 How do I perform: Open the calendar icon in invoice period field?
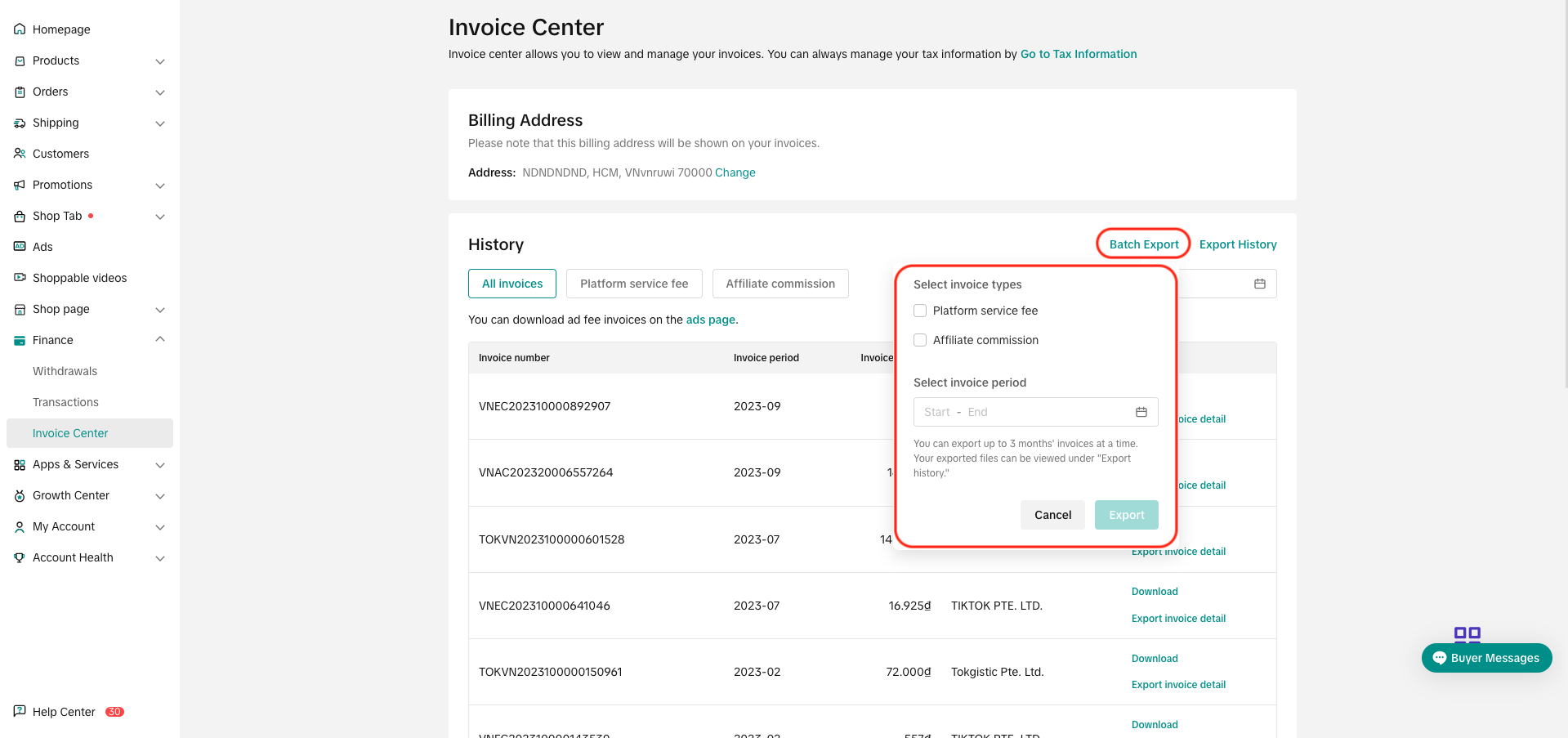point(1141,412)
